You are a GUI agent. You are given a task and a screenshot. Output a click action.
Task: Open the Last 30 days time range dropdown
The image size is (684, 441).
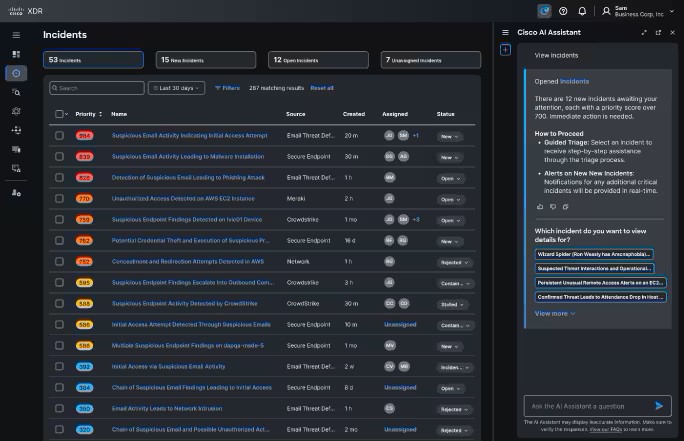[176, 88]
